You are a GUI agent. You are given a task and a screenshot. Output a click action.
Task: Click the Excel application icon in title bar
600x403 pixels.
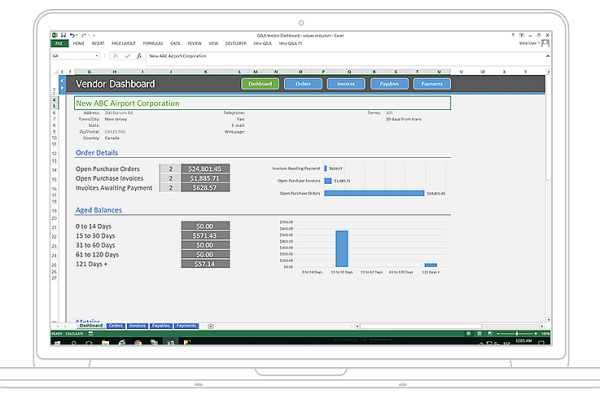click(x=55, y=35)
